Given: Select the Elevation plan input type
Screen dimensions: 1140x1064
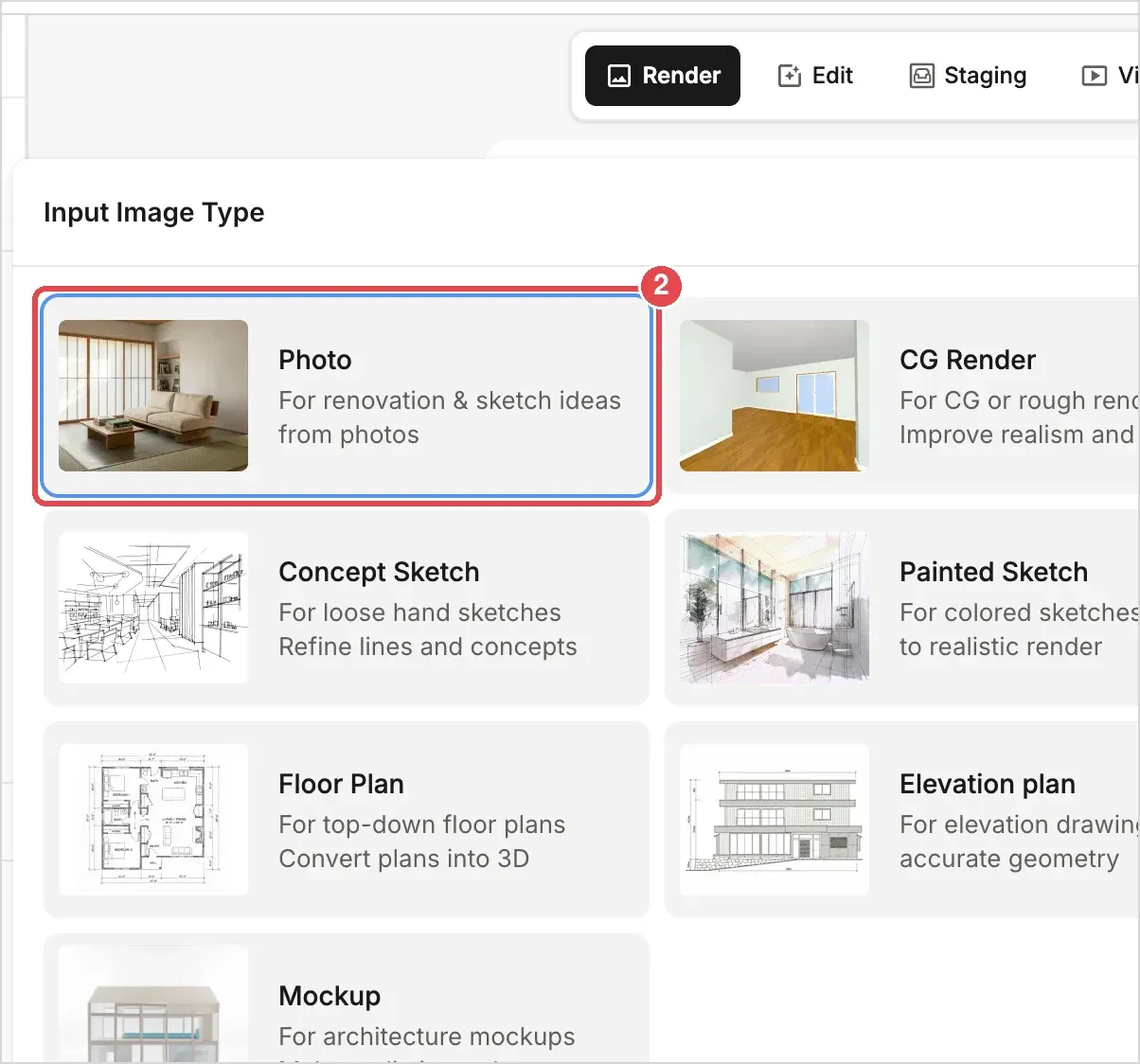Looking at the screenshot, I should click(902, 820).
